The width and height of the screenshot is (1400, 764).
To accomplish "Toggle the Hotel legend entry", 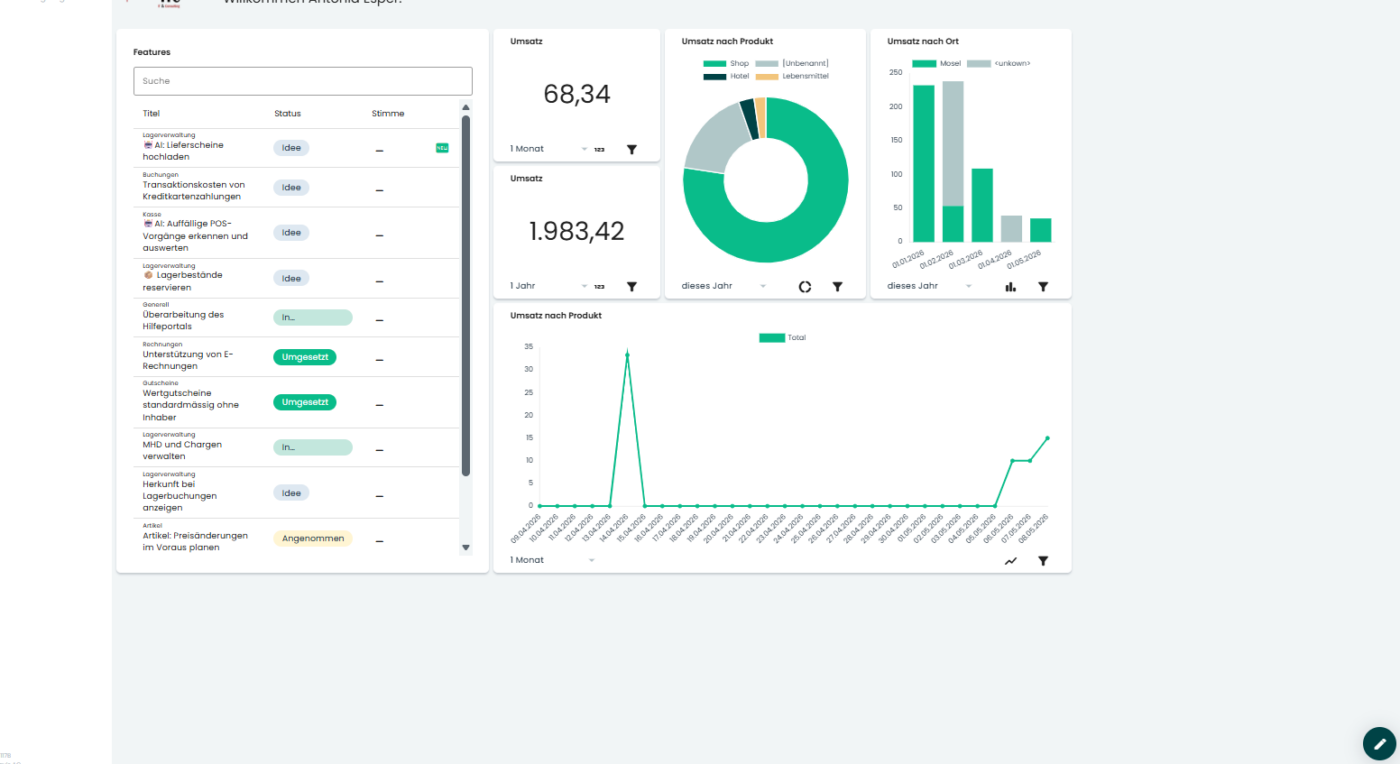I will click(x=726, y=76).
